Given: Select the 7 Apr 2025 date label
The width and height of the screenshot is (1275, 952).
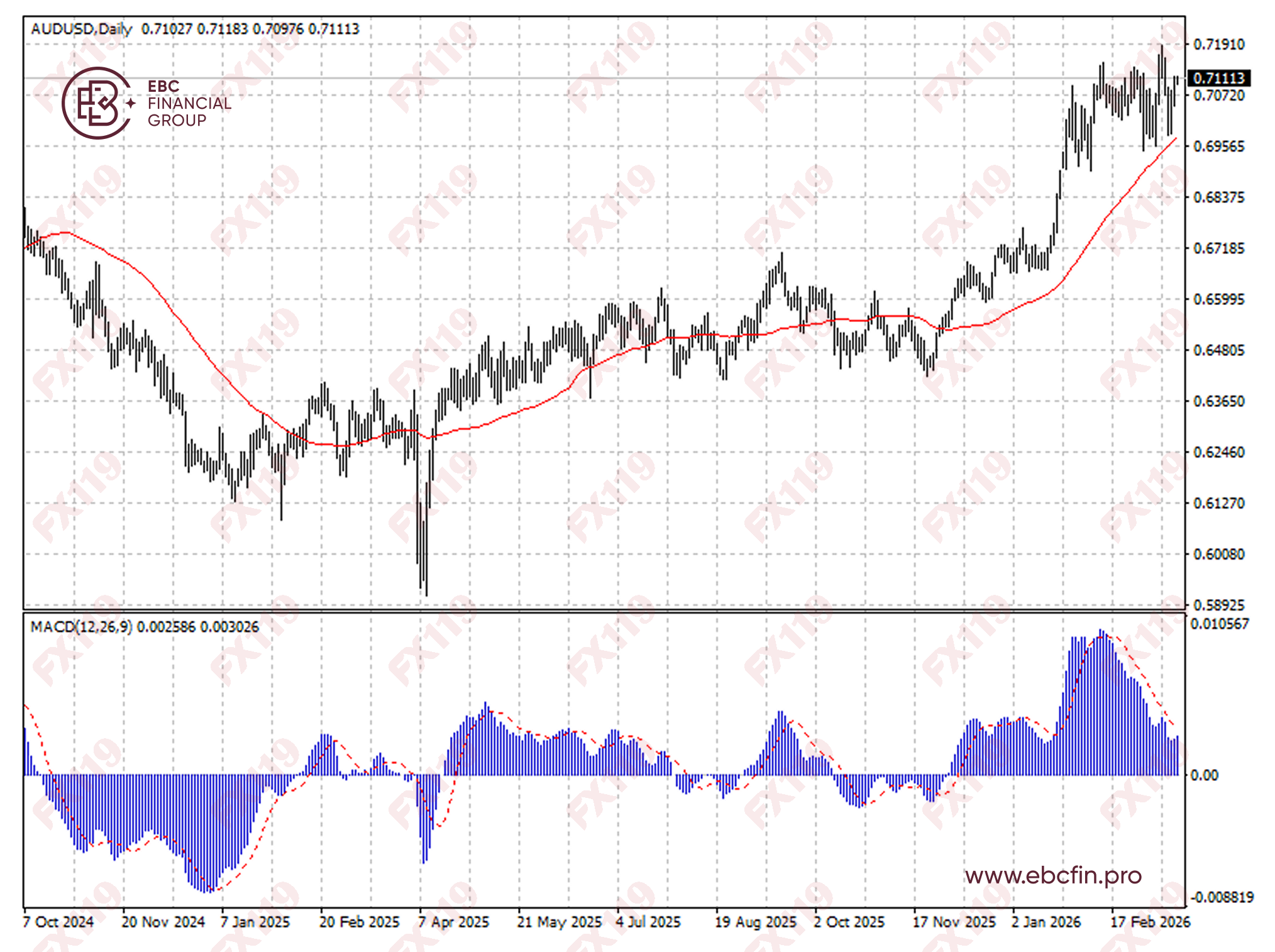Looking at the screenshot, I should click(453, 922).
